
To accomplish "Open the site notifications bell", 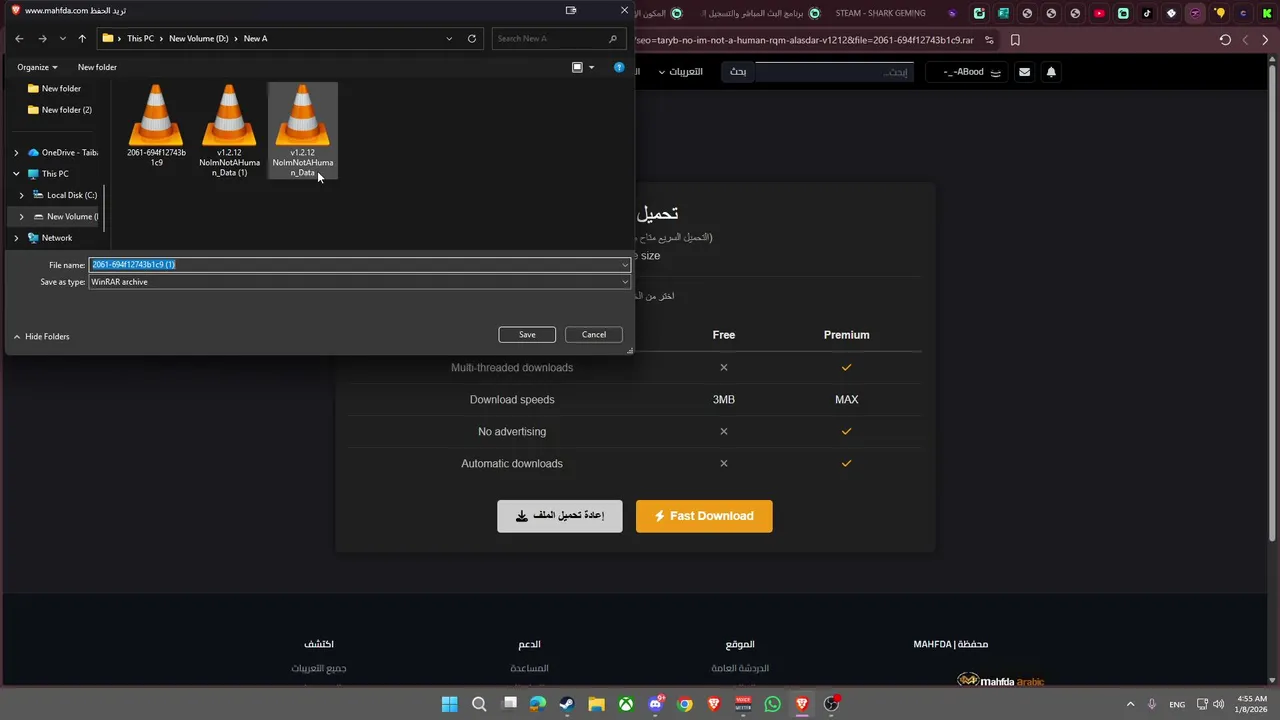I will click(1051, 72).
